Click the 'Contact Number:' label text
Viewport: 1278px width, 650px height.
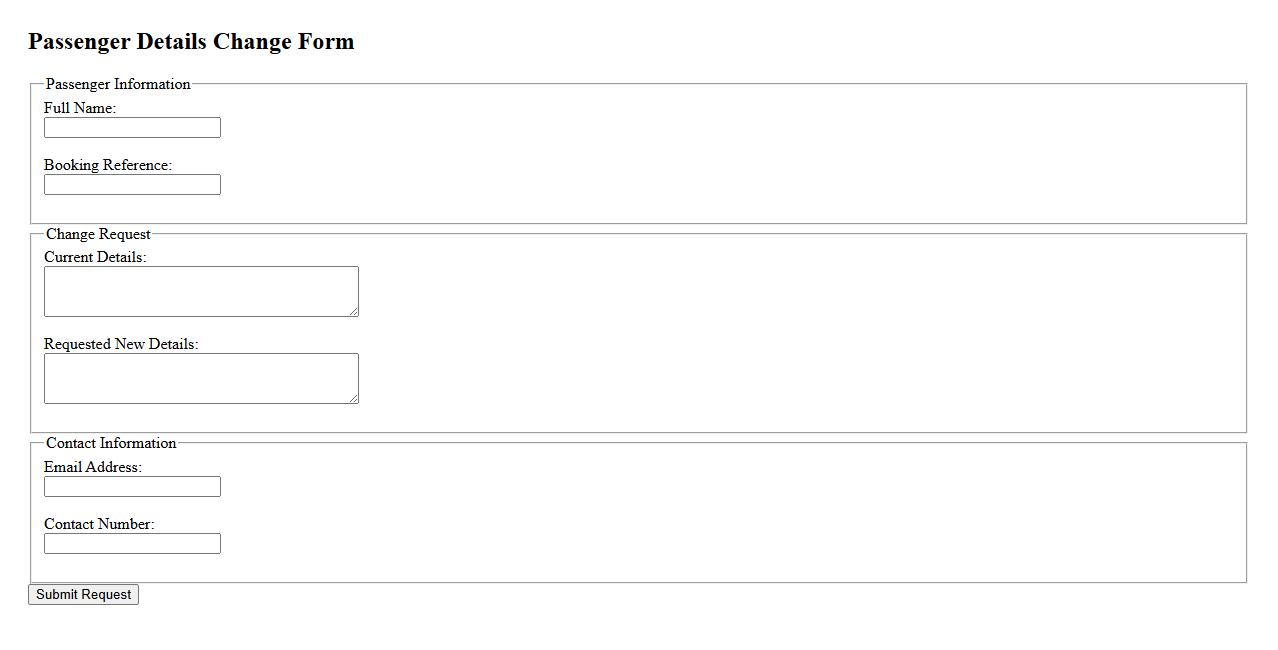pos(99,524)
